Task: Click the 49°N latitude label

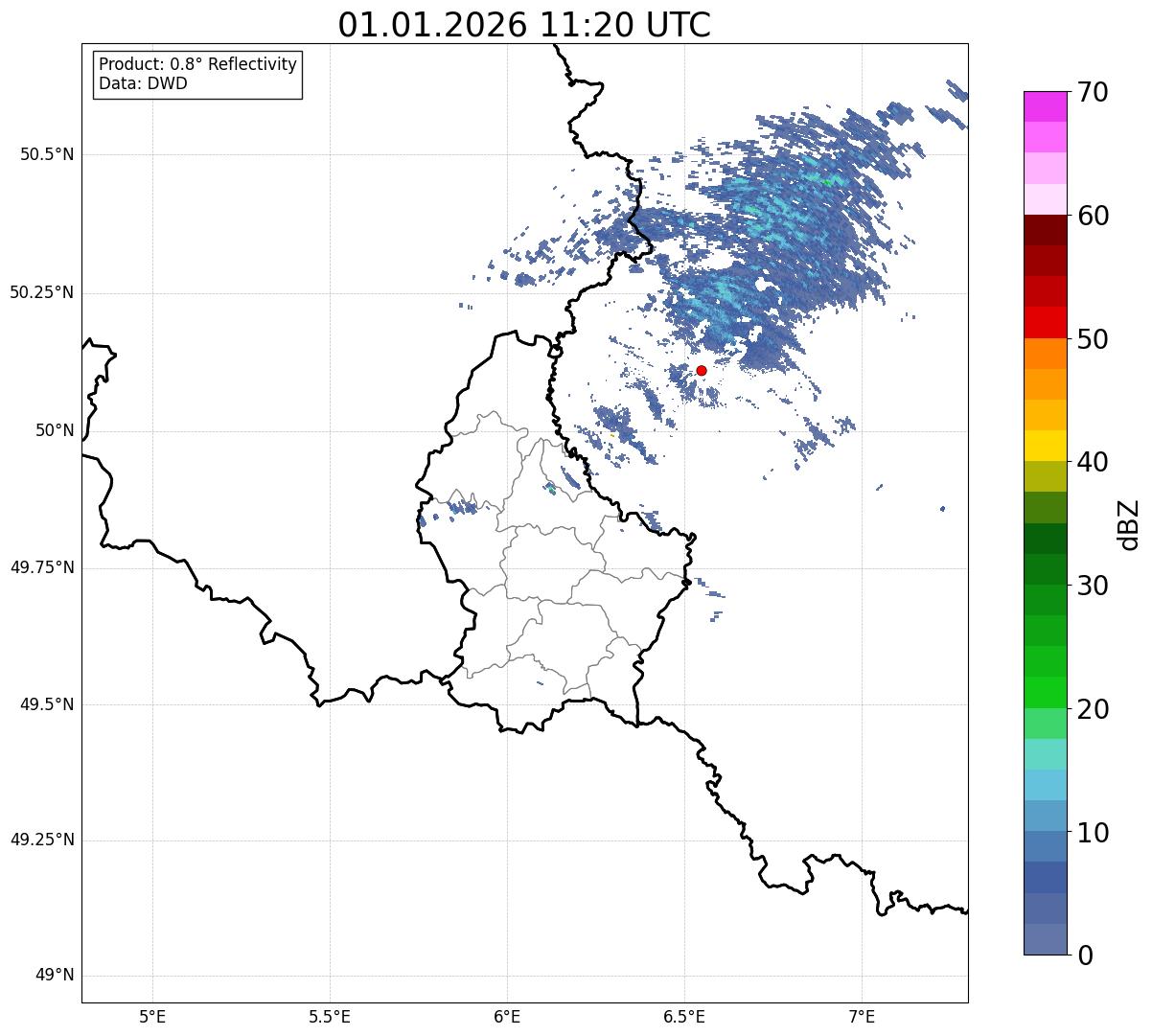Action: click(x=55, y=976)
